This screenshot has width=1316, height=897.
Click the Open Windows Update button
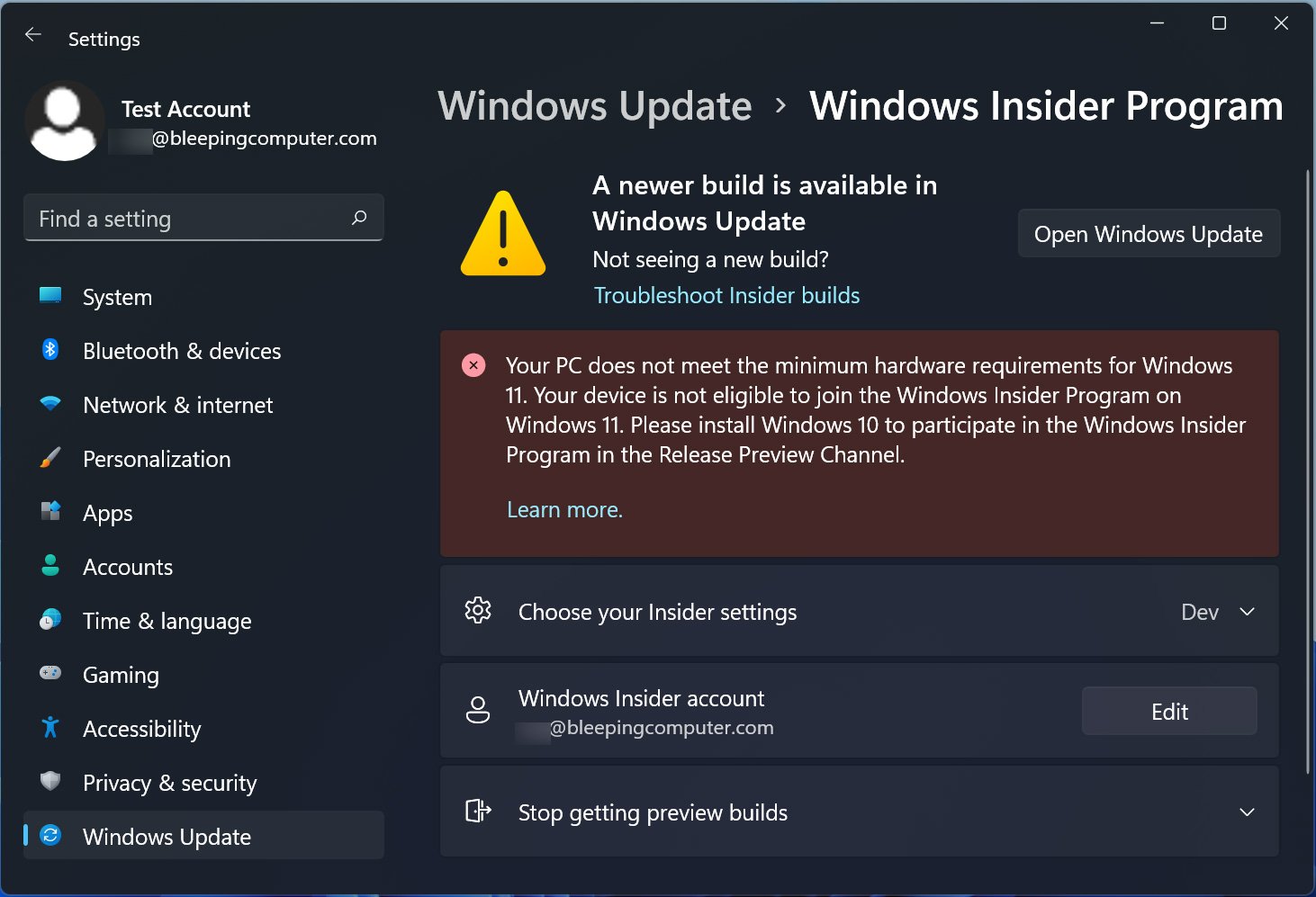pyautogui.click(x=1148, y=234)
